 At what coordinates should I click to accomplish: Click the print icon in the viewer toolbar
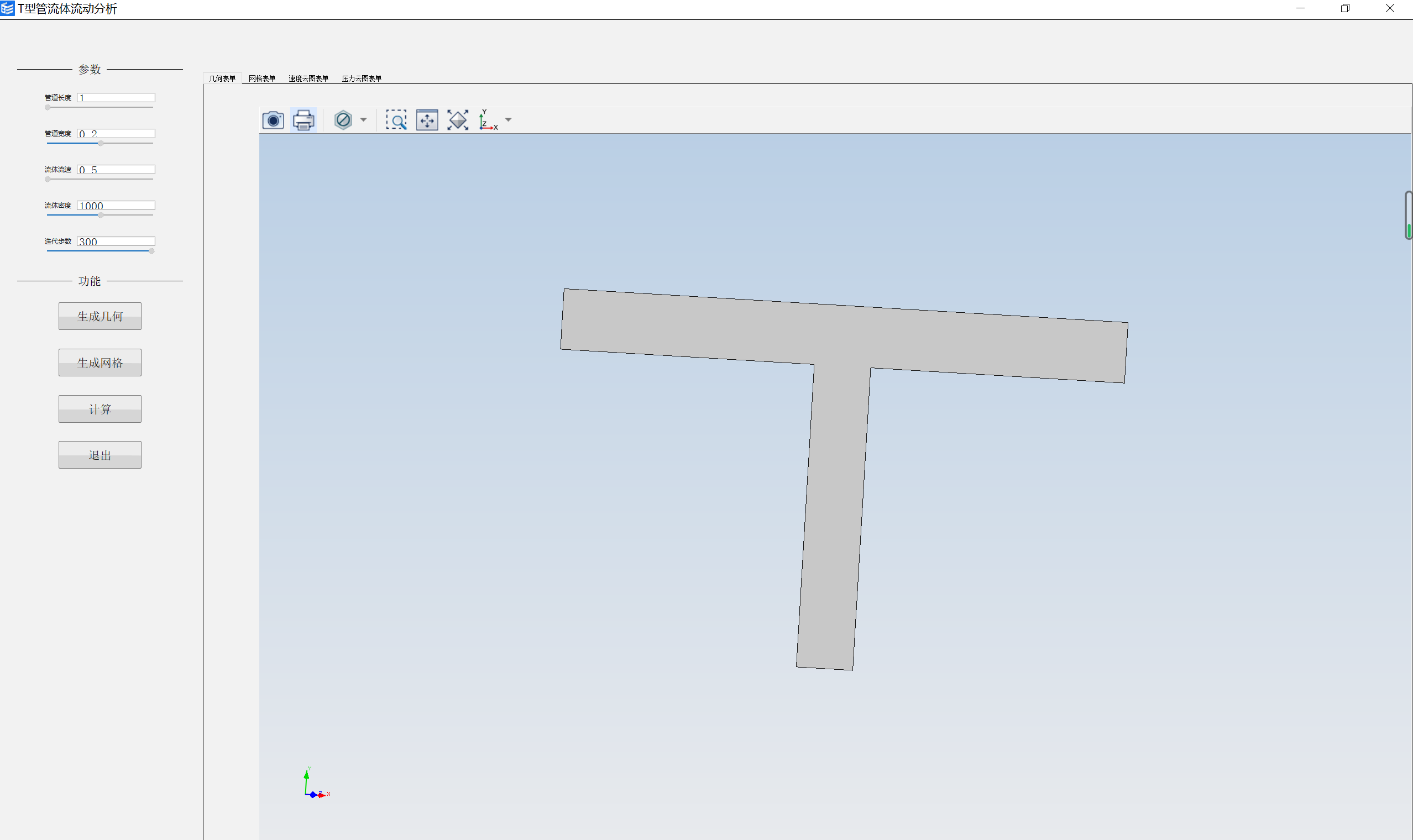pyautogui.click(x=303, y=120)
